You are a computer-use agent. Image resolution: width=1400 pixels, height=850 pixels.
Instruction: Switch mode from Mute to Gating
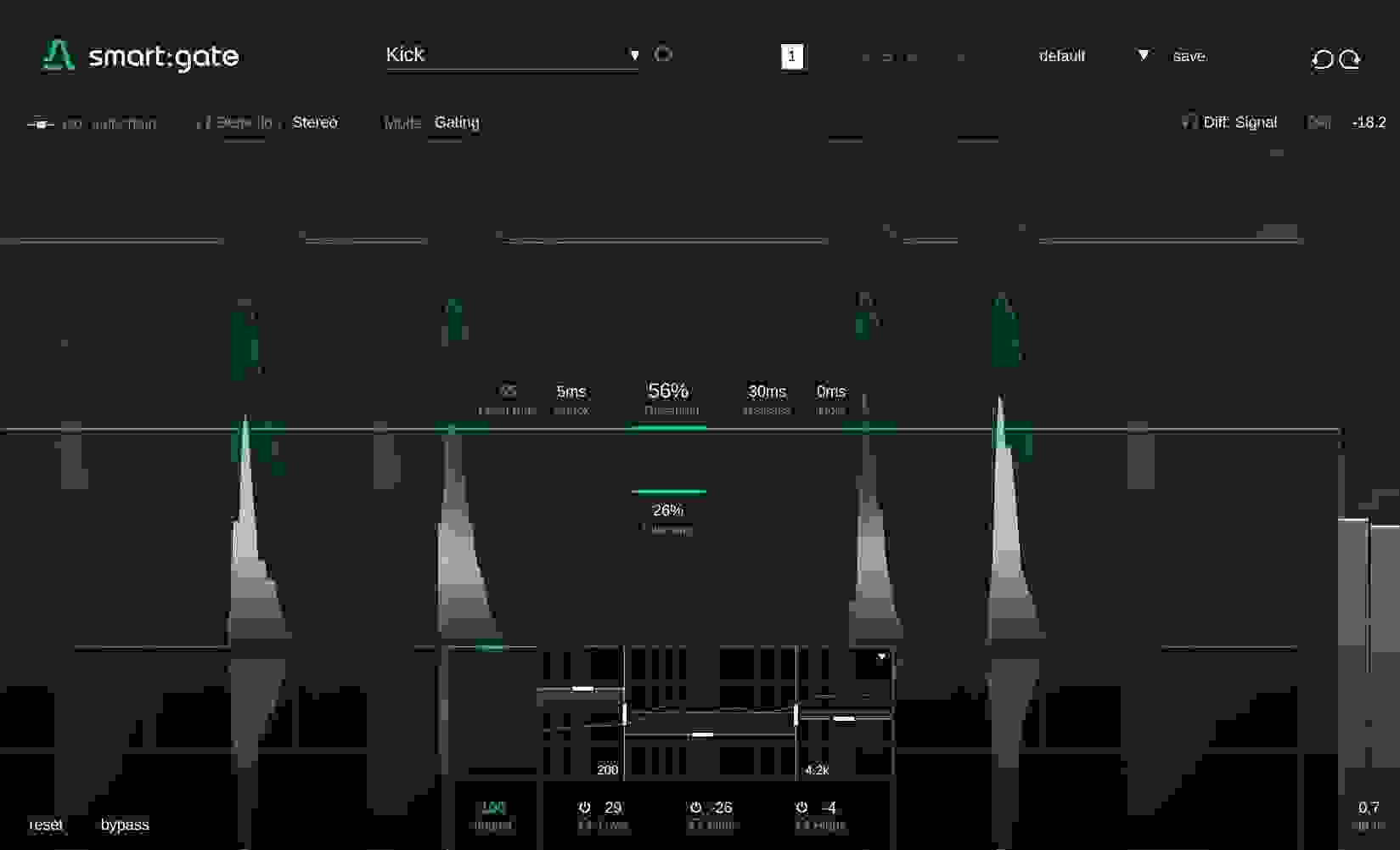(456, 122)
